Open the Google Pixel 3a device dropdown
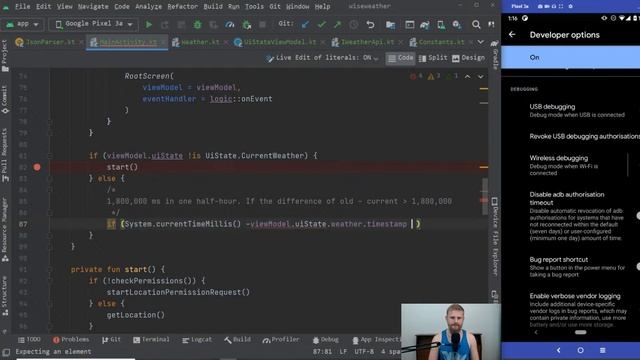 point(94,24)
